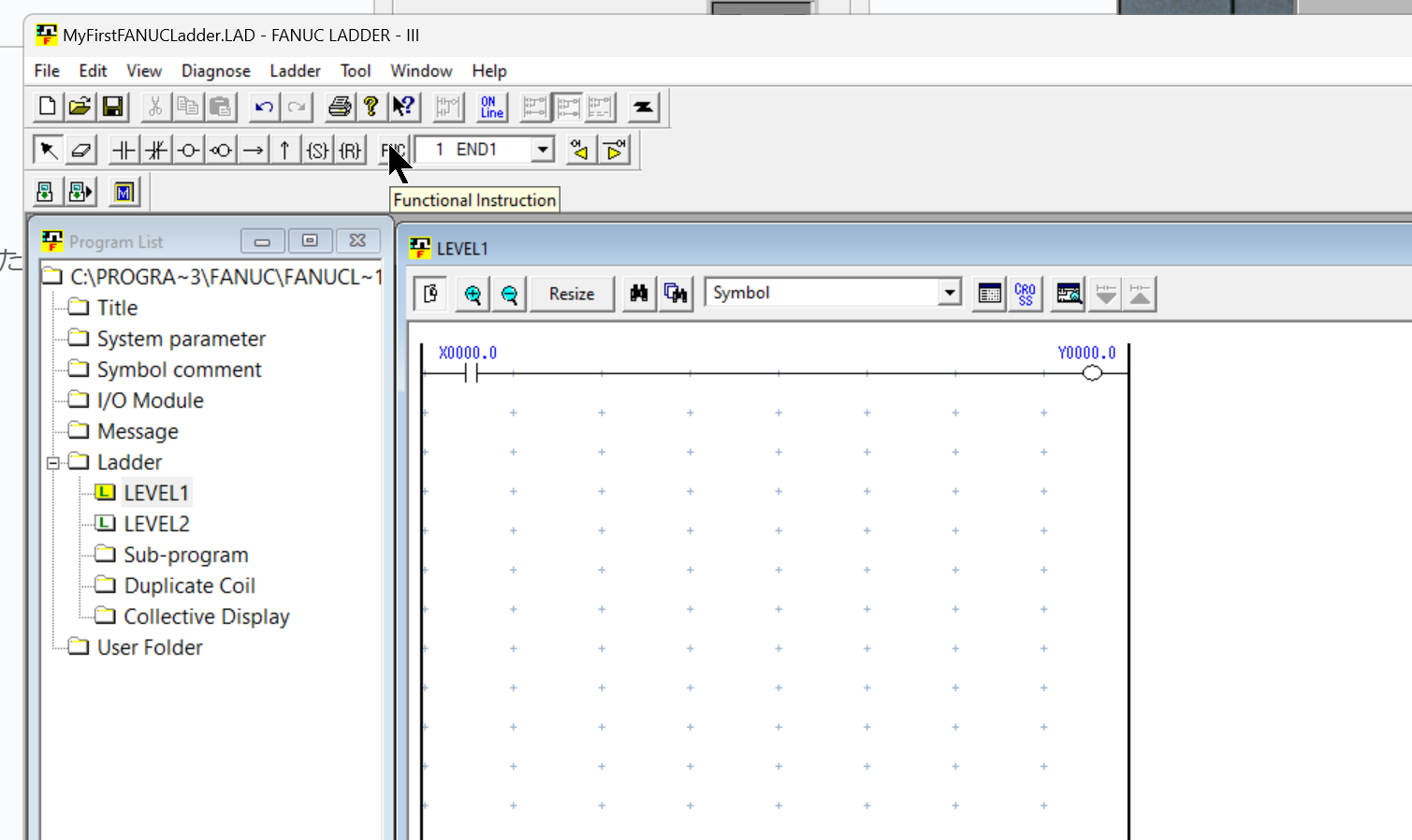Click the Redo arrow icon
The image size is (1412, 840).
(297, 107)
